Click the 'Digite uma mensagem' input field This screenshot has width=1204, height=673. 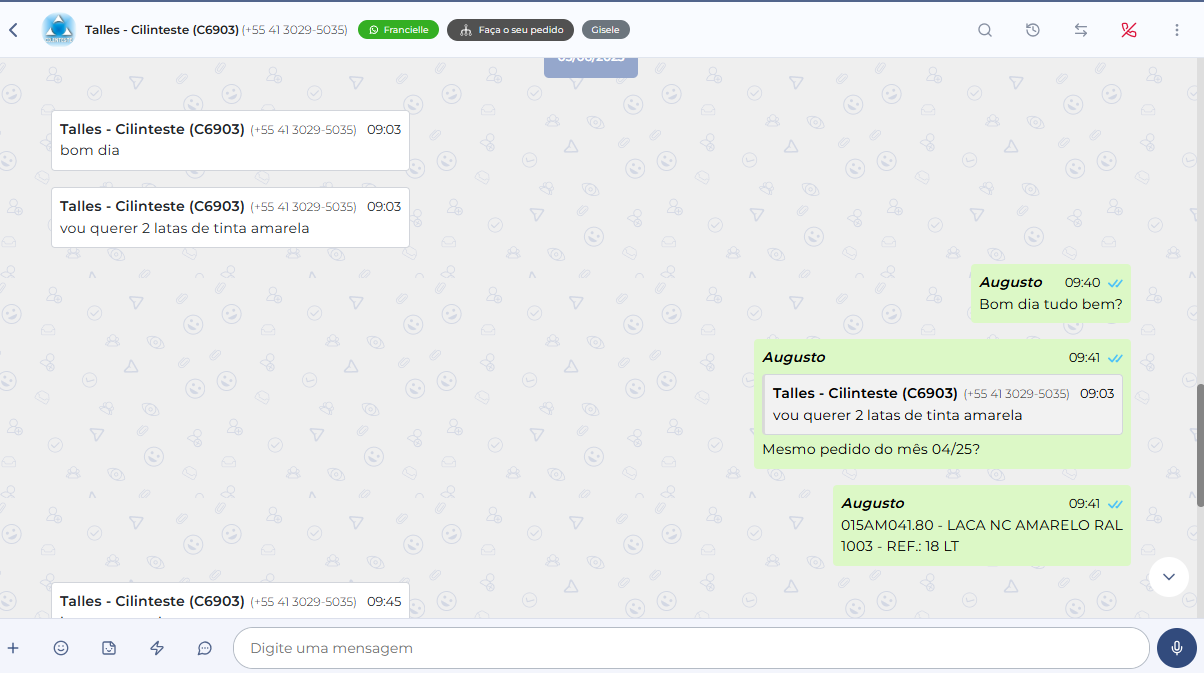point(690,648)
